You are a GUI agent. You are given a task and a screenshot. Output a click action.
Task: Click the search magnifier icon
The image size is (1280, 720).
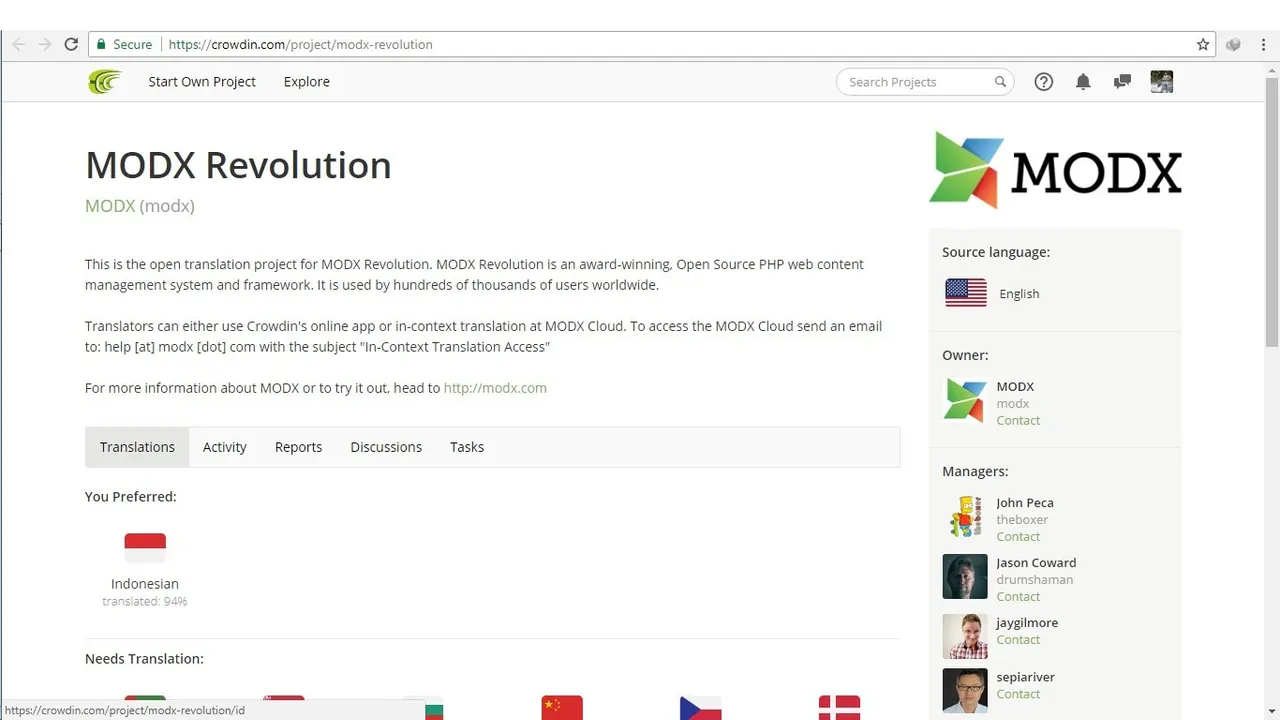coord(1000,82)
